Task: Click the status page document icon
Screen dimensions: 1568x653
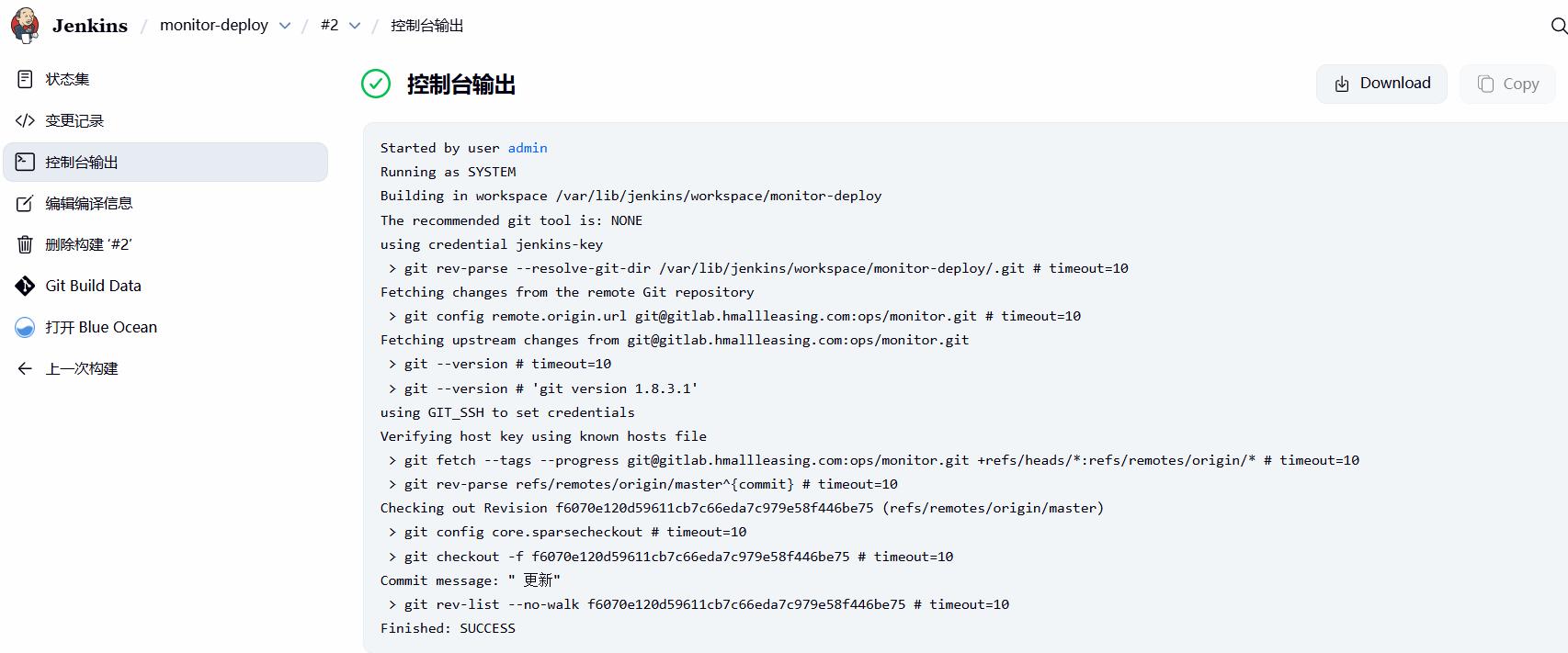Action: pos(26,79)
